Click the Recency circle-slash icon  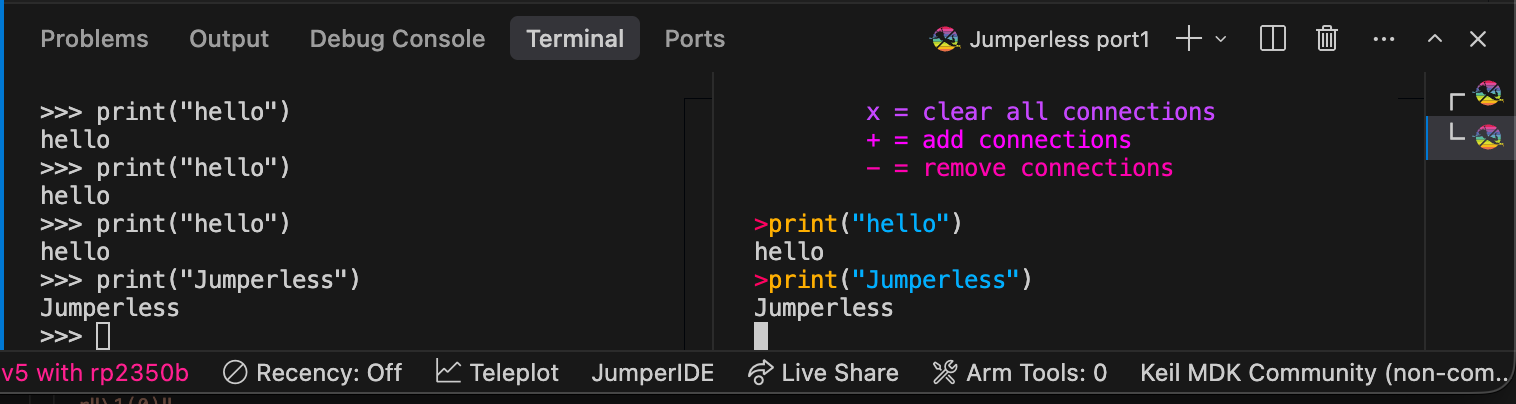(x=235, y=373)
